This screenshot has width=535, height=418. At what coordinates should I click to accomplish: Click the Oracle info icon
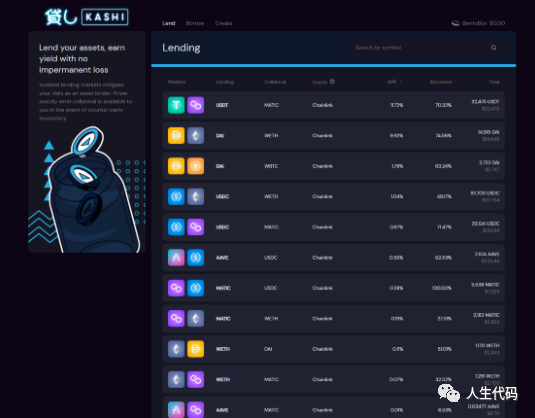coord(332,82)
